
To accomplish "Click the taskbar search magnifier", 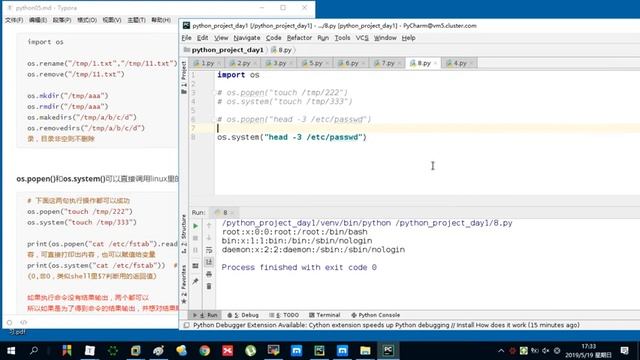I will tap(34, 351).
